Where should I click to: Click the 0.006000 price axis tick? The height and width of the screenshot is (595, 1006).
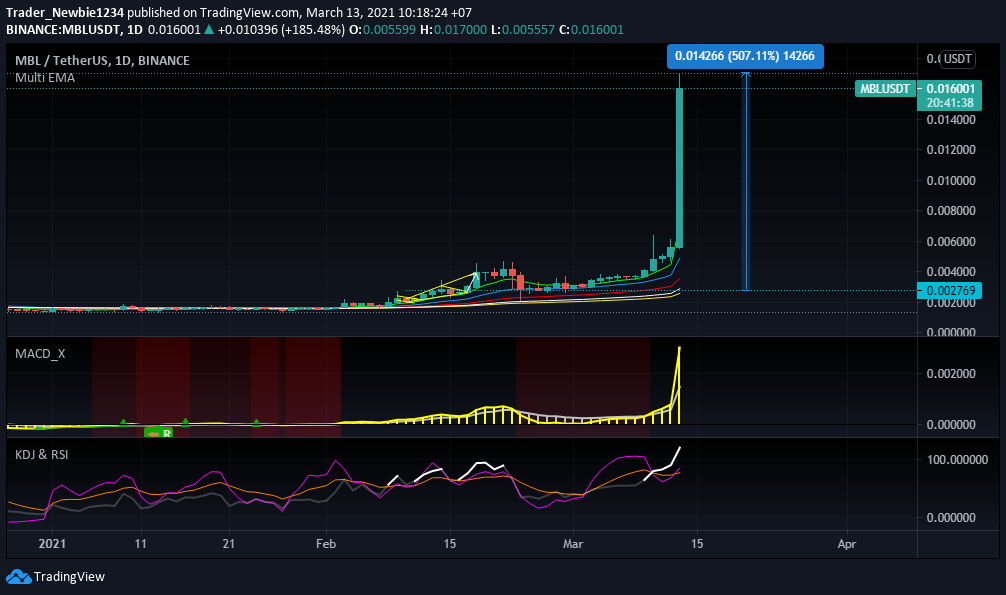click(x=951, y=241)
